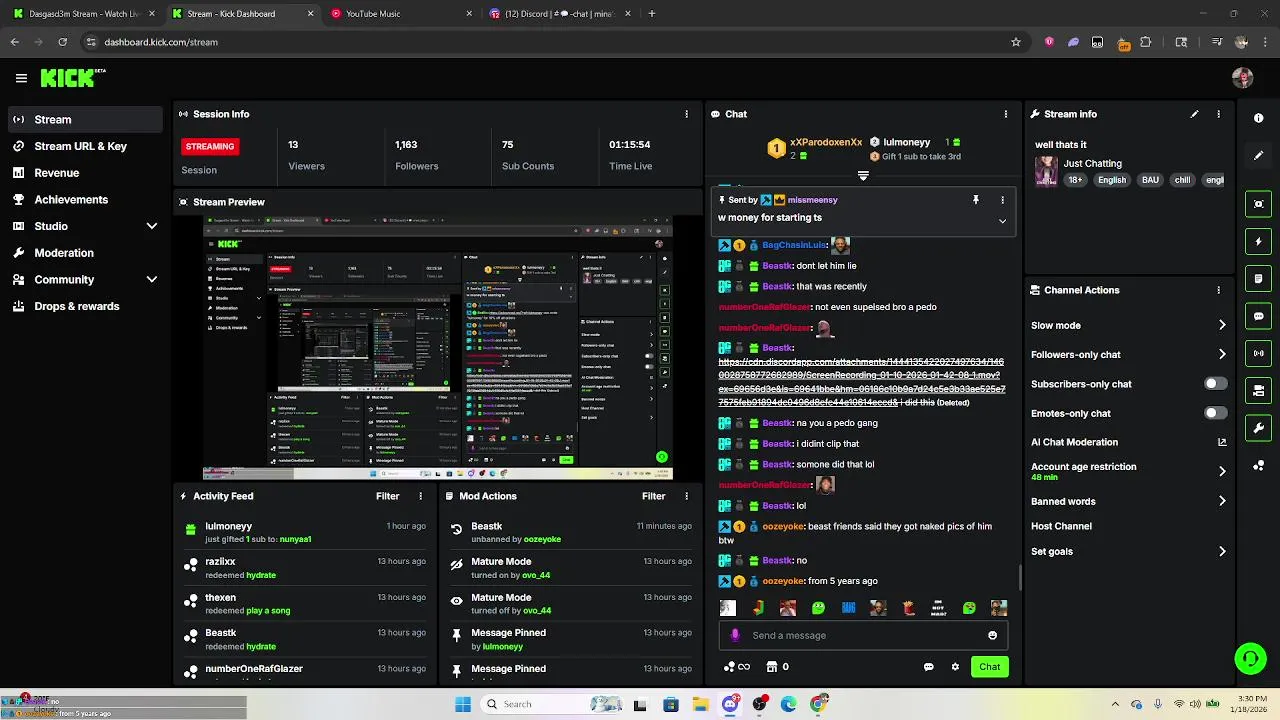Viewport: 1280px width, 720px height.
Task: Toggle Subscribers-only chat
Action: click(x=1215, y=384)
